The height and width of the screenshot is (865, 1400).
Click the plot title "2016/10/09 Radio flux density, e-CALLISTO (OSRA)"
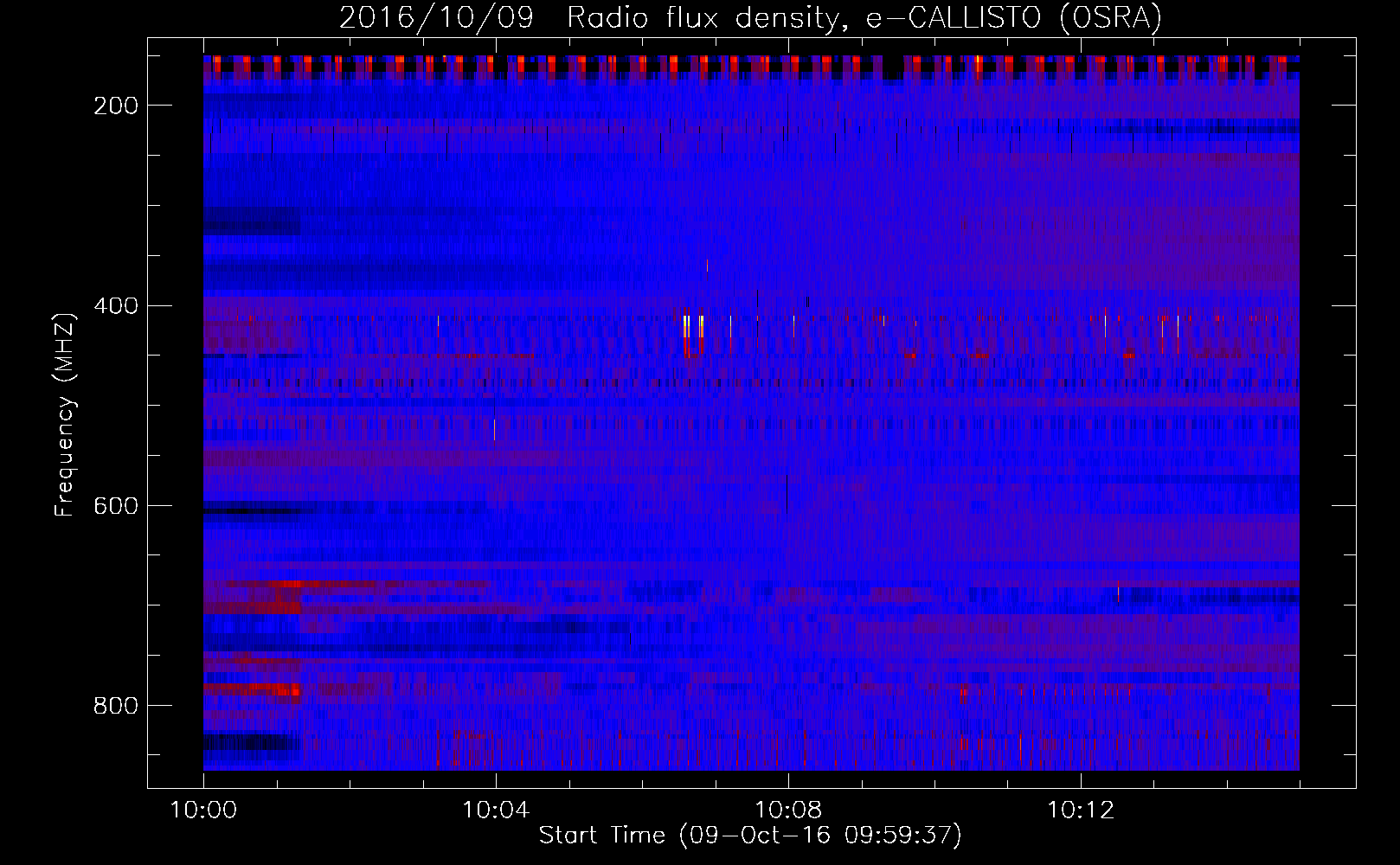point(750,16)
